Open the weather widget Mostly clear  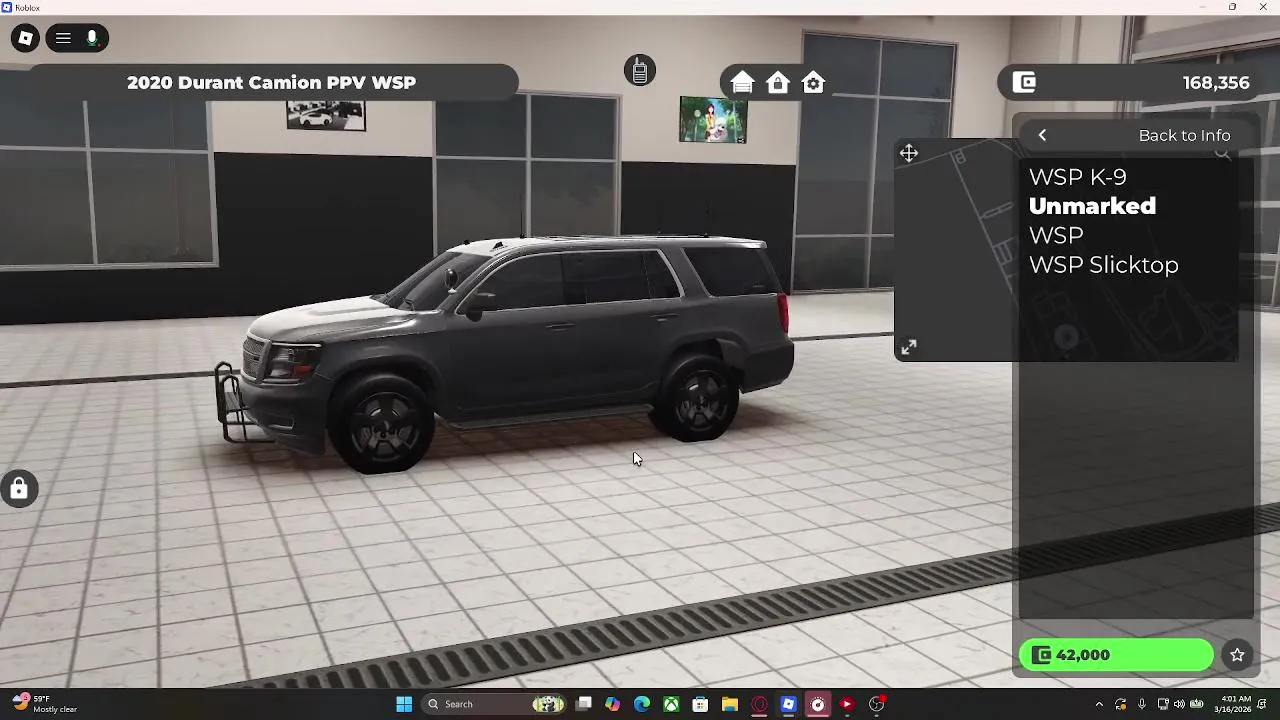pos(44,704)
